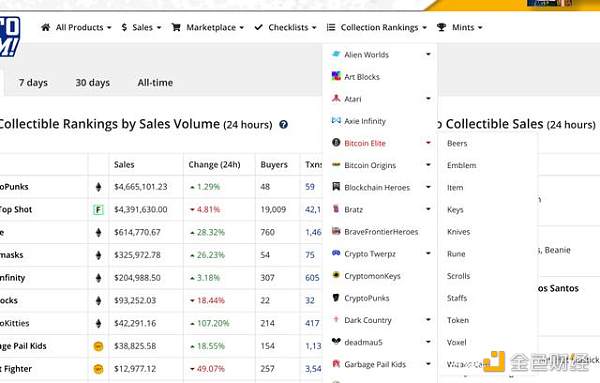Switch to the 30 days tab
600x383 pixels.
[x=93, y=83]
